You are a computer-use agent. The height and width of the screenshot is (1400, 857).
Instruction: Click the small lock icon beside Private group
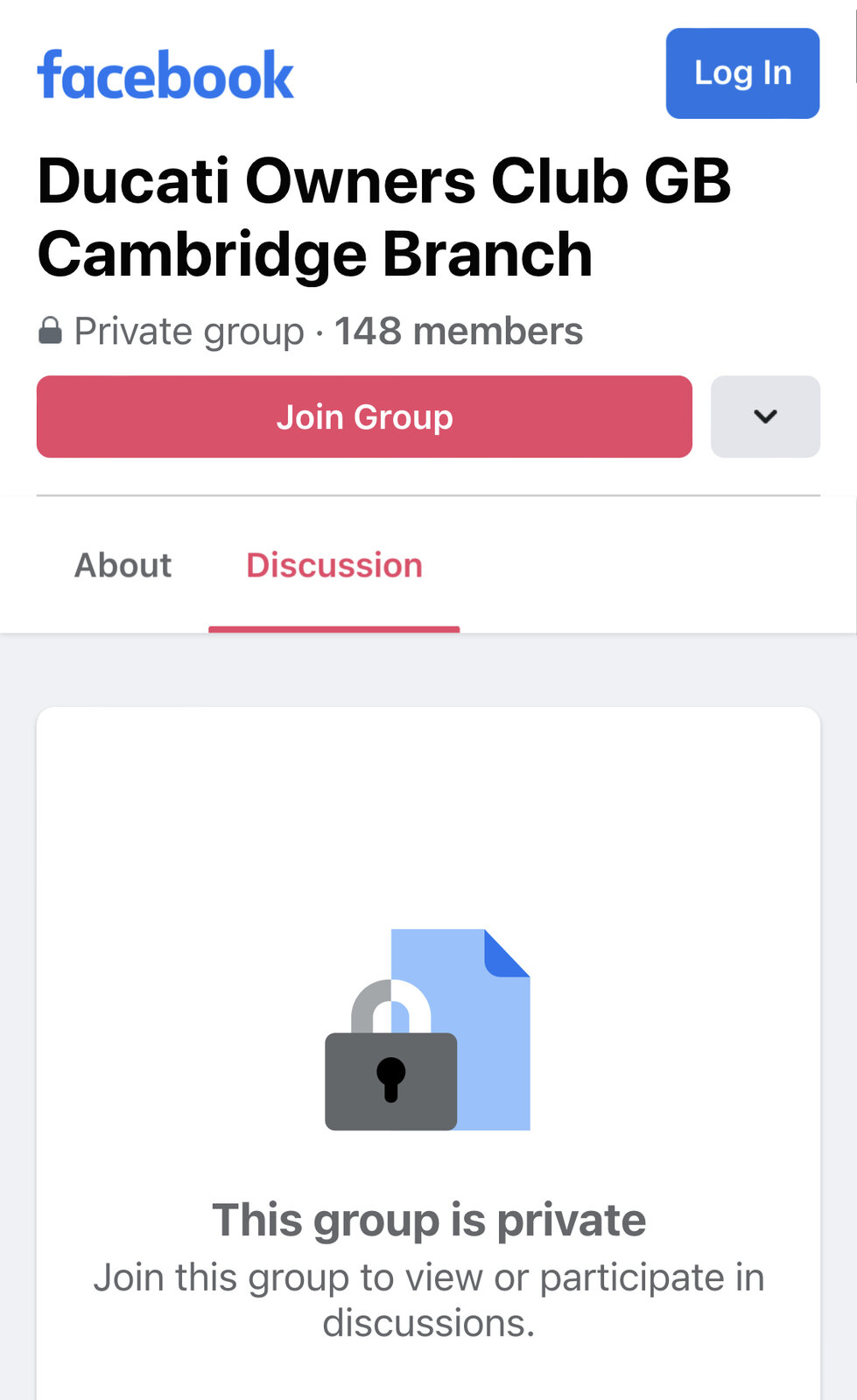(x=50, y=331)
